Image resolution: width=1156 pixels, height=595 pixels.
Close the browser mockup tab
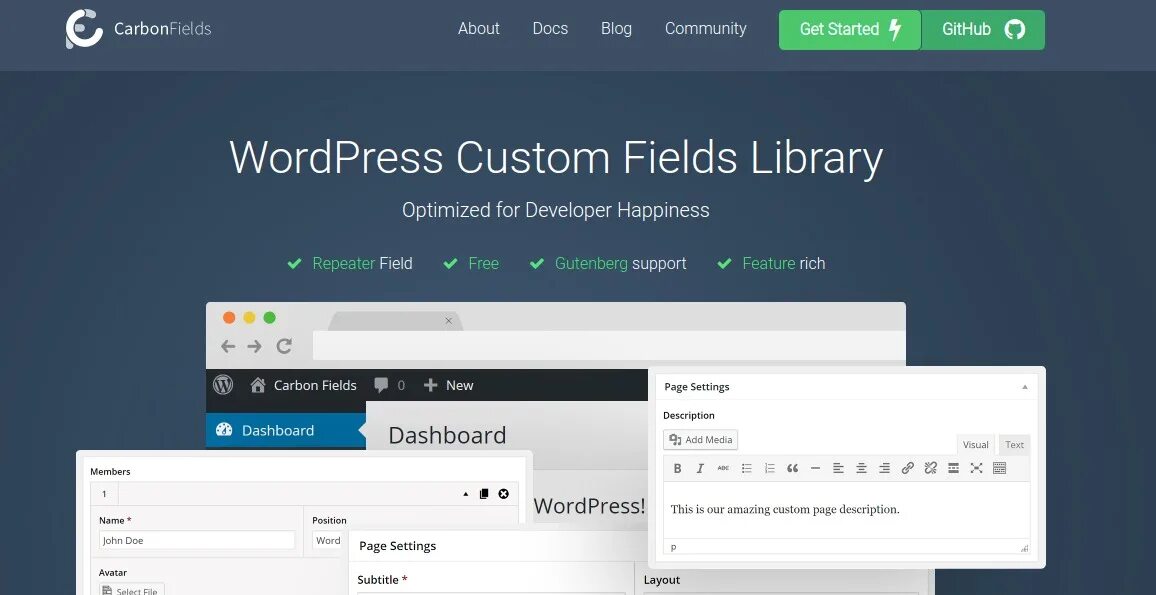click(448, 320)
